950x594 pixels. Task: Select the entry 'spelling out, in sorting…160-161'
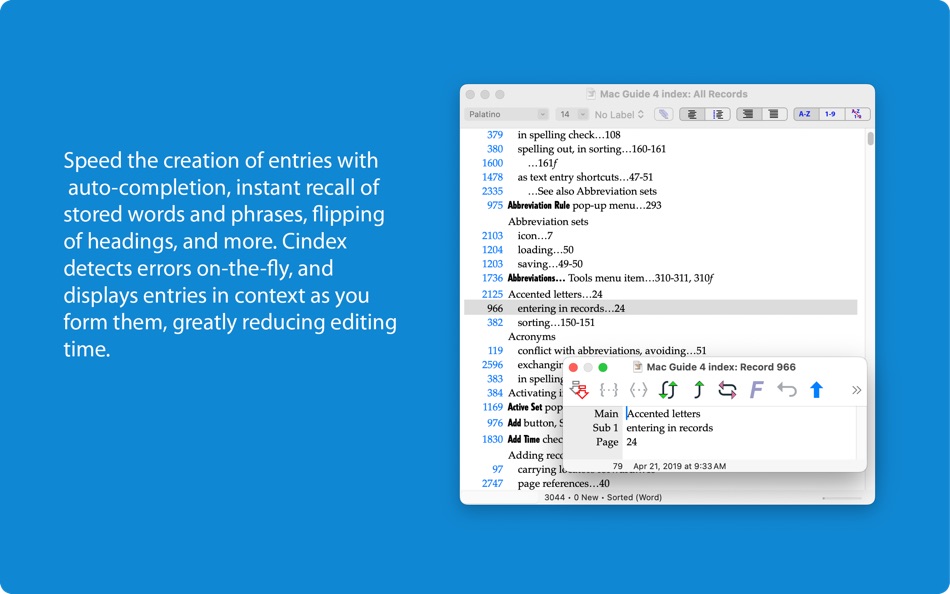(591, 149)
